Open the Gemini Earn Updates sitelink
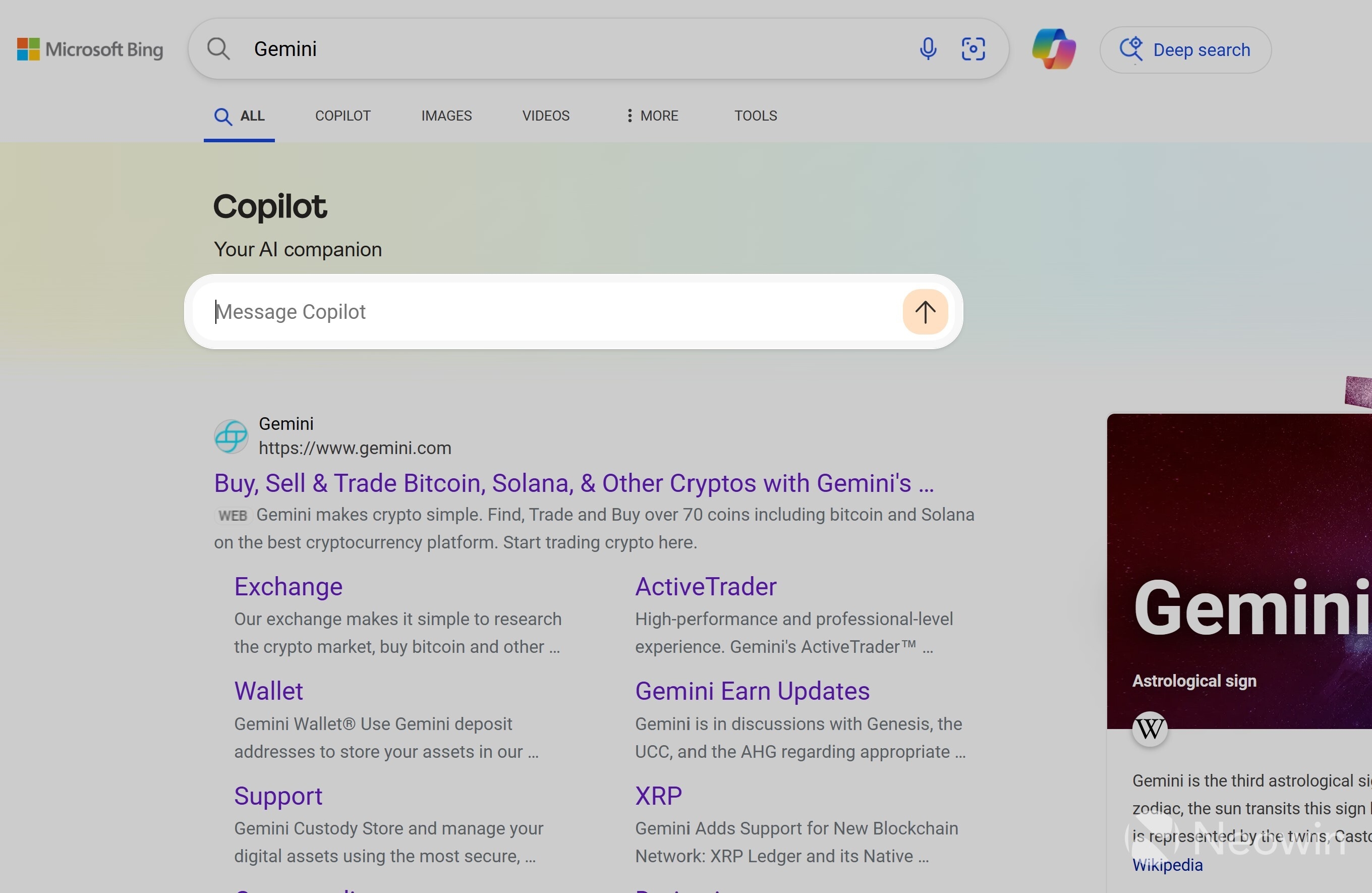 tap(752, 691)
